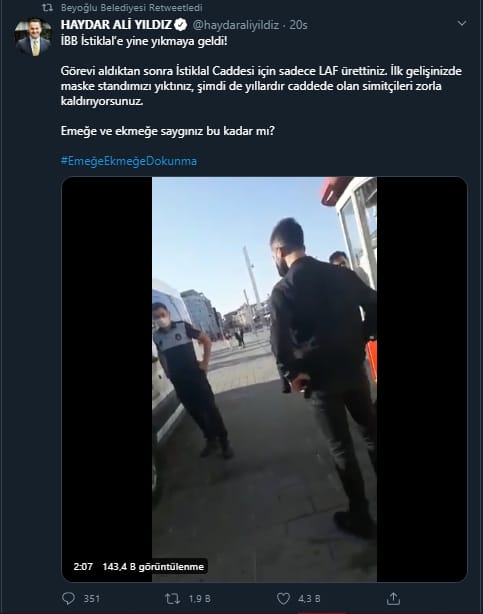Click the small retweet icon above tweet
This screenshot has height=614, width=483.
[x=47, y=7]
